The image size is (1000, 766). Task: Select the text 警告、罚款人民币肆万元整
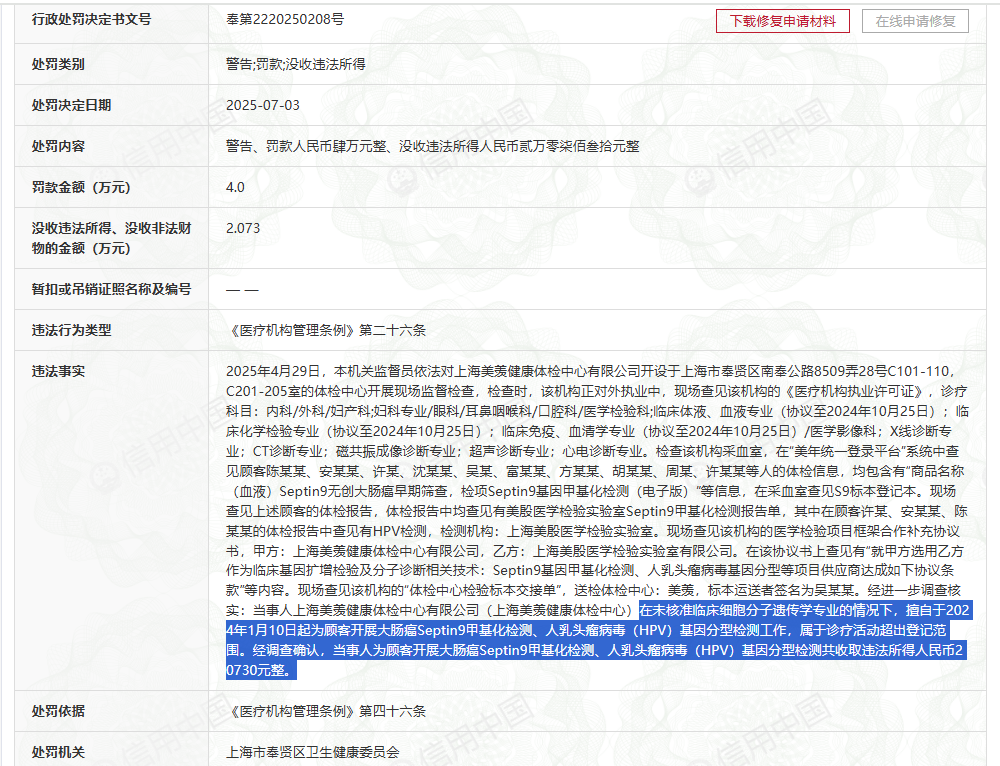tap(306, 146)
